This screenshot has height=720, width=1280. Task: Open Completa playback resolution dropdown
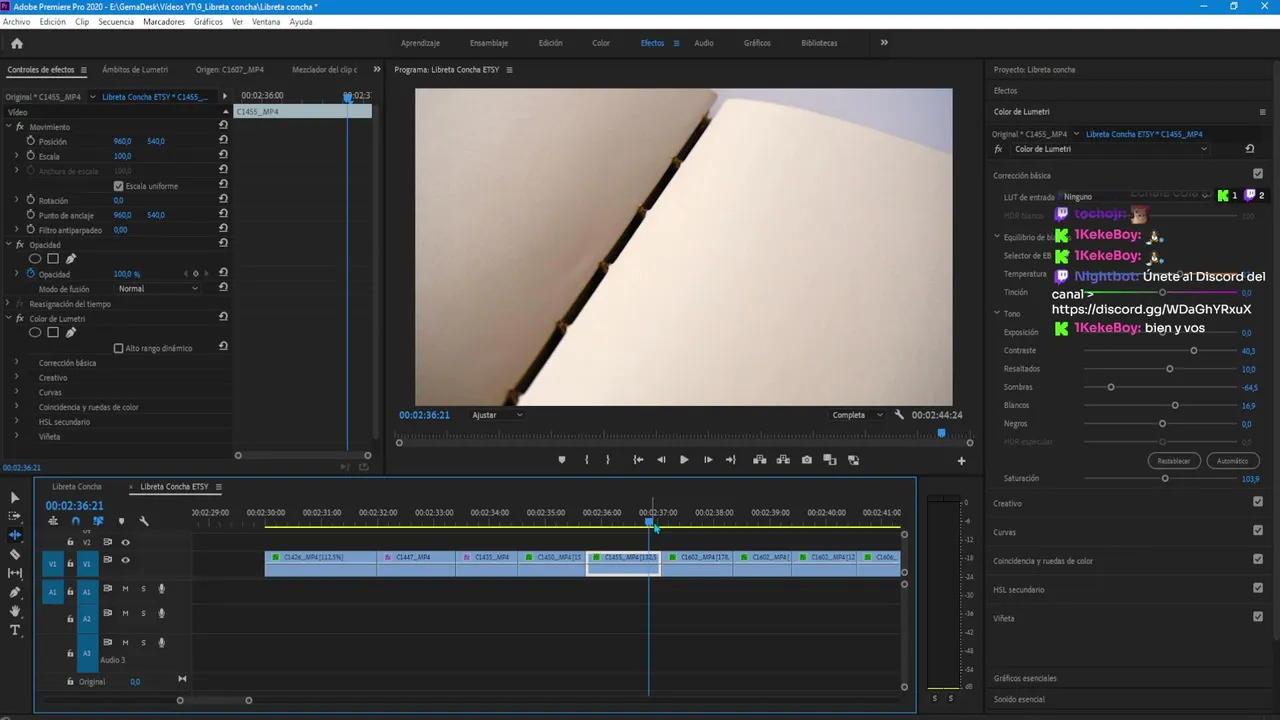click(x=857, y=415)
